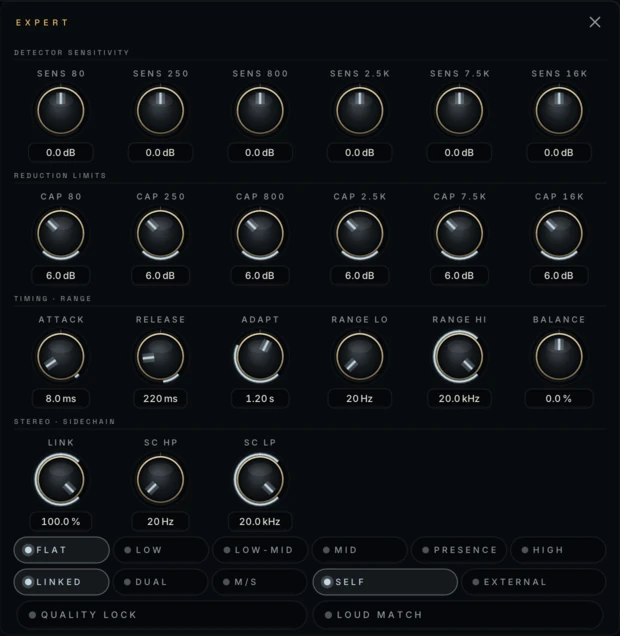The height and width of the screenshot is (636, 620).
Task: Select the LOW profile option
Action: (161, 550)
